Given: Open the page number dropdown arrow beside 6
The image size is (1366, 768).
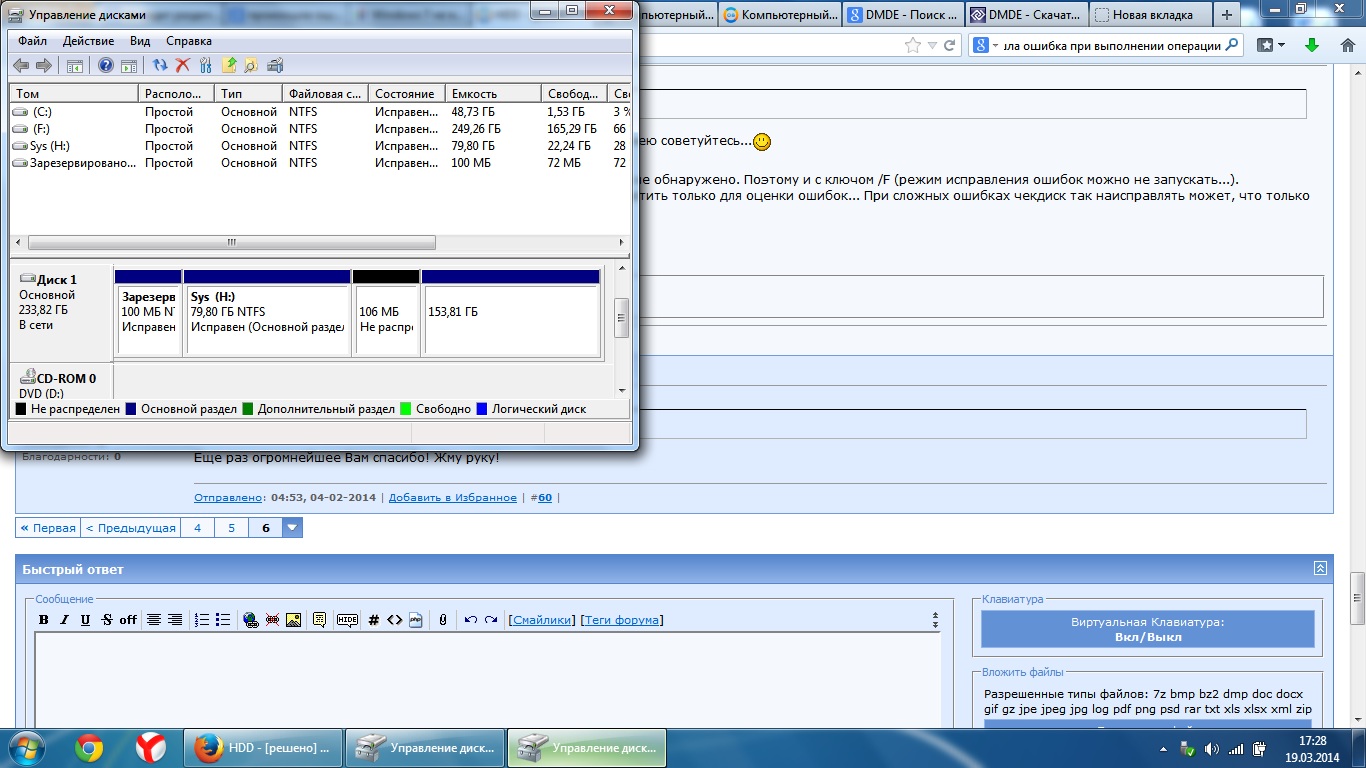Looking at the screenshot, I should [x=292, y=528].
